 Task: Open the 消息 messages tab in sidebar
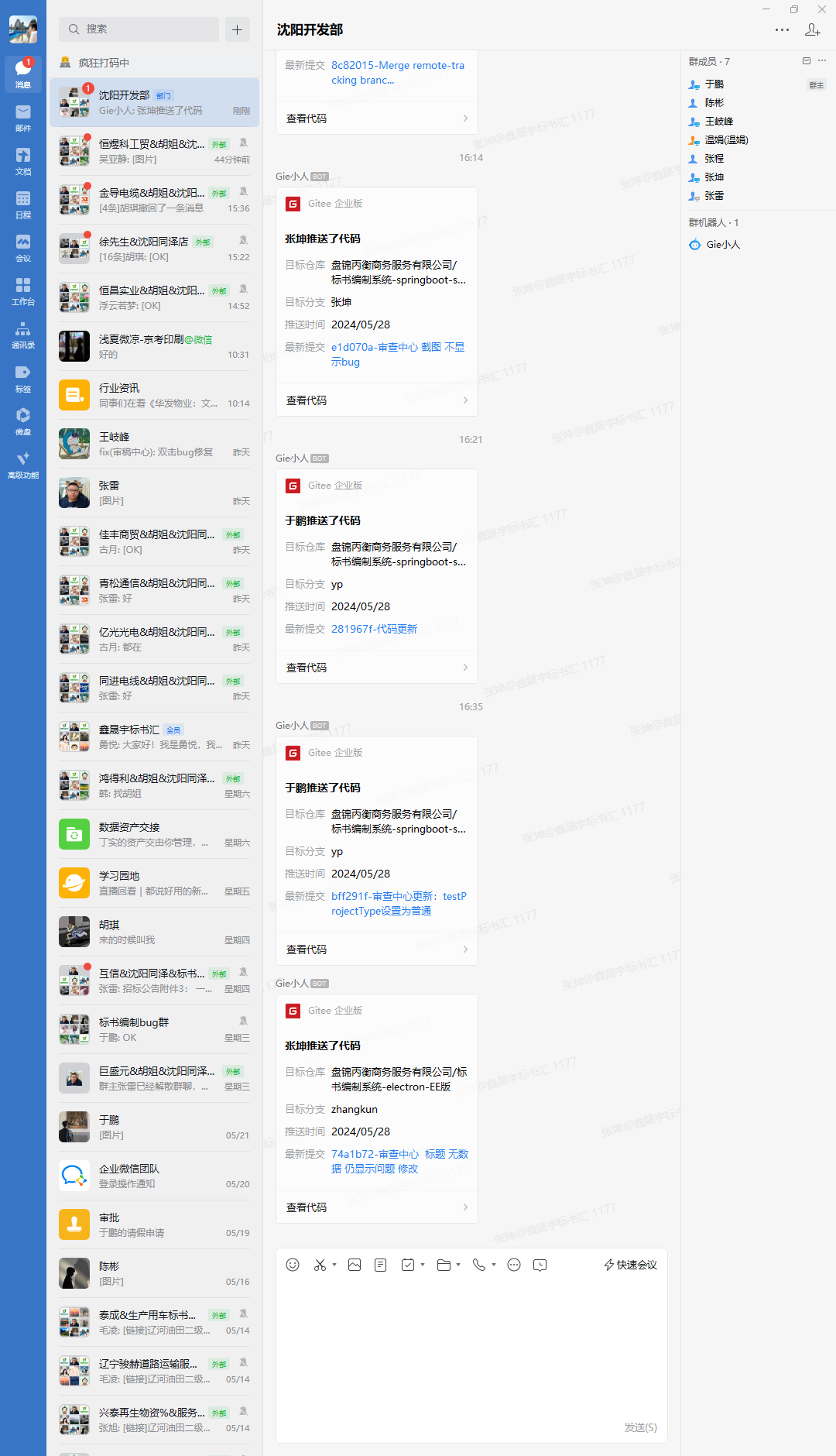pos(23,74)
